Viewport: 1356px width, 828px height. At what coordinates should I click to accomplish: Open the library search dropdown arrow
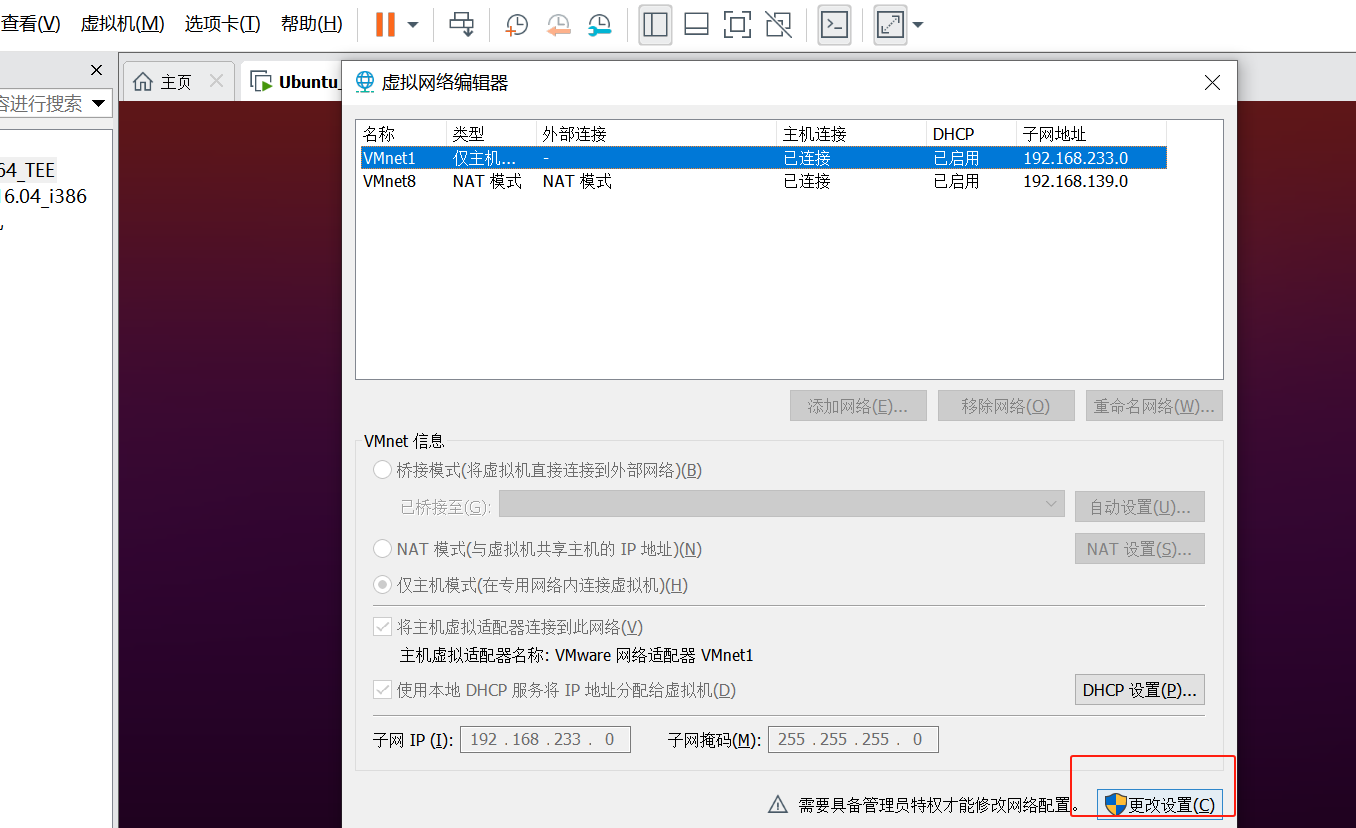click(99, 103)
